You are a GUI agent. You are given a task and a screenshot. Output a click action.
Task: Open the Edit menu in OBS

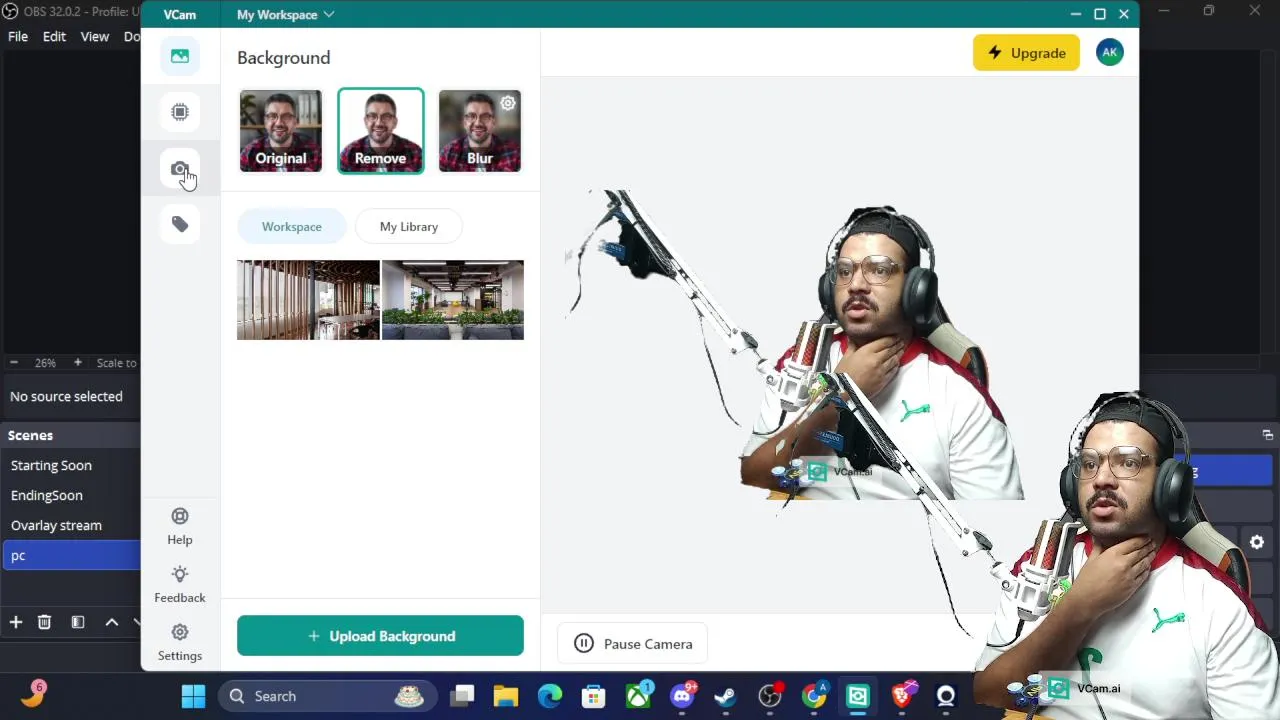point(54,36)
